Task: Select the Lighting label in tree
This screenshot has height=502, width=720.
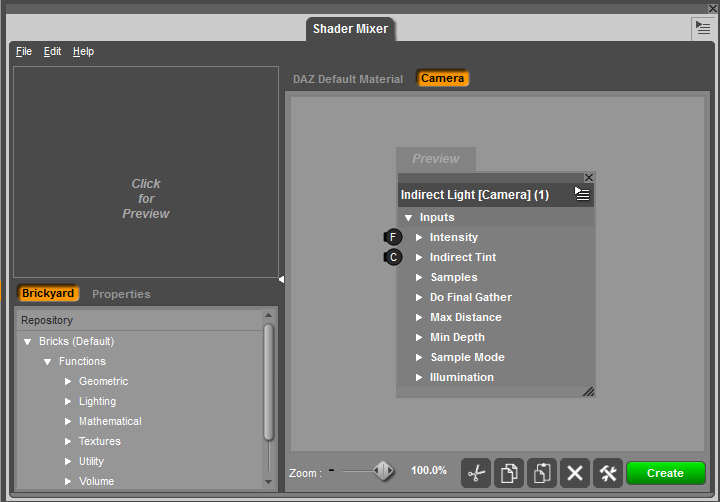Action: tap(97, 401)
